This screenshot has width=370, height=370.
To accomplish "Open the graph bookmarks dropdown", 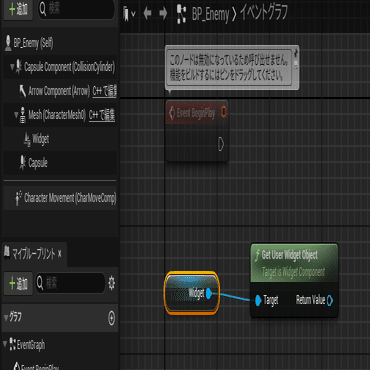I will [129, 14].
